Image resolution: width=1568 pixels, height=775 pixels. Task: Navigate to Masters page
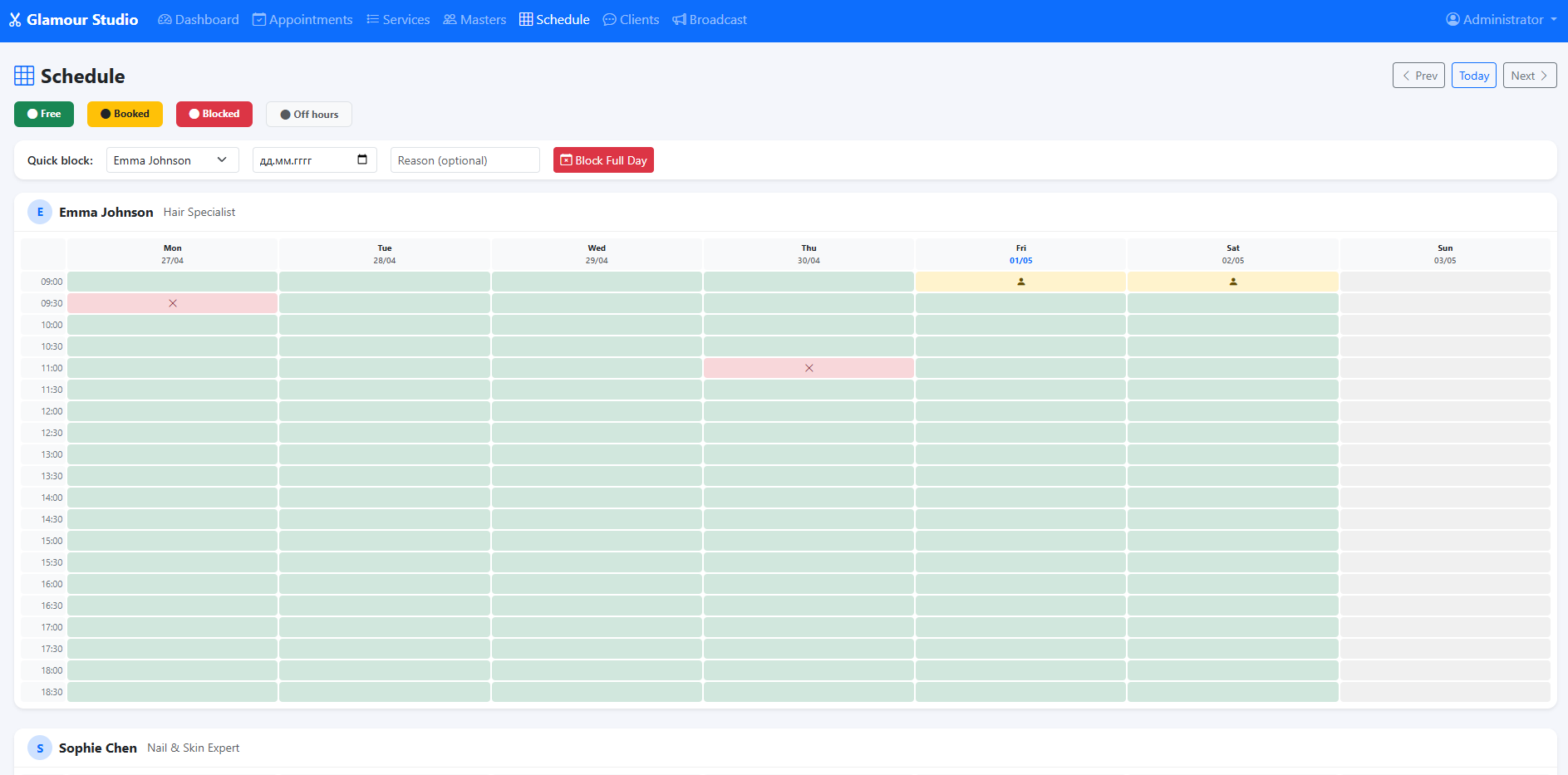(474, 20)
